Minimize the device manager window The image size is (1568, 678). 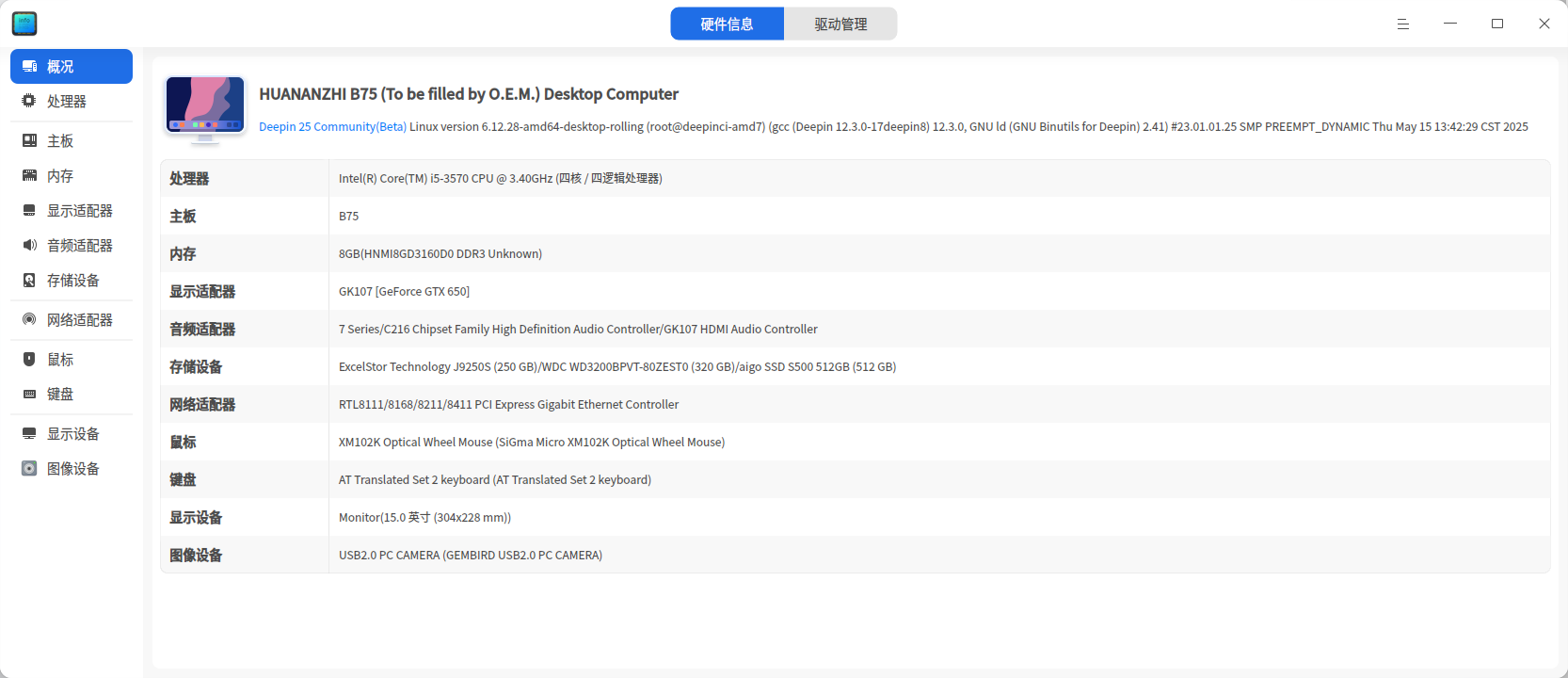click(1450, 24)
